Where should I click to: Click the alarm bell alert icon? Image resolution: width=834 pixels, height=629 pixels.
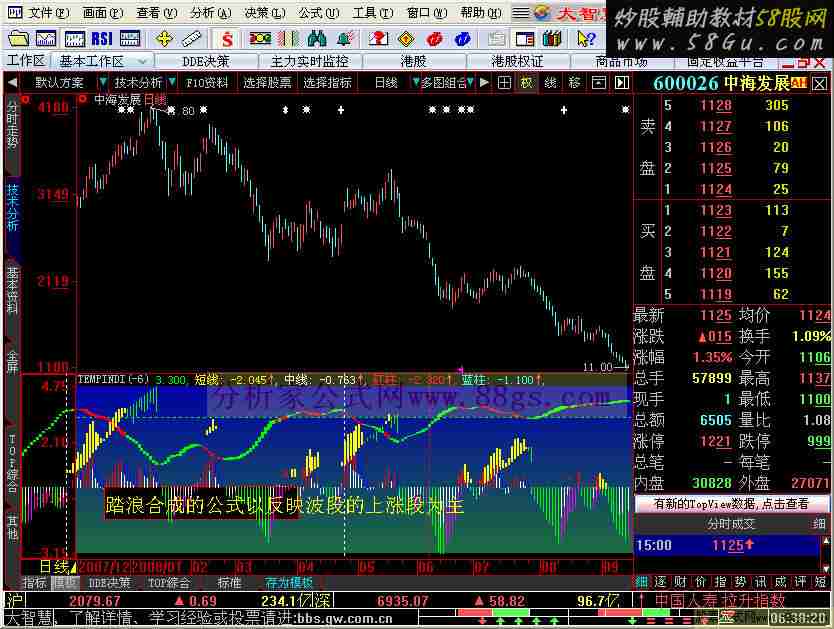tap(345, 38)
